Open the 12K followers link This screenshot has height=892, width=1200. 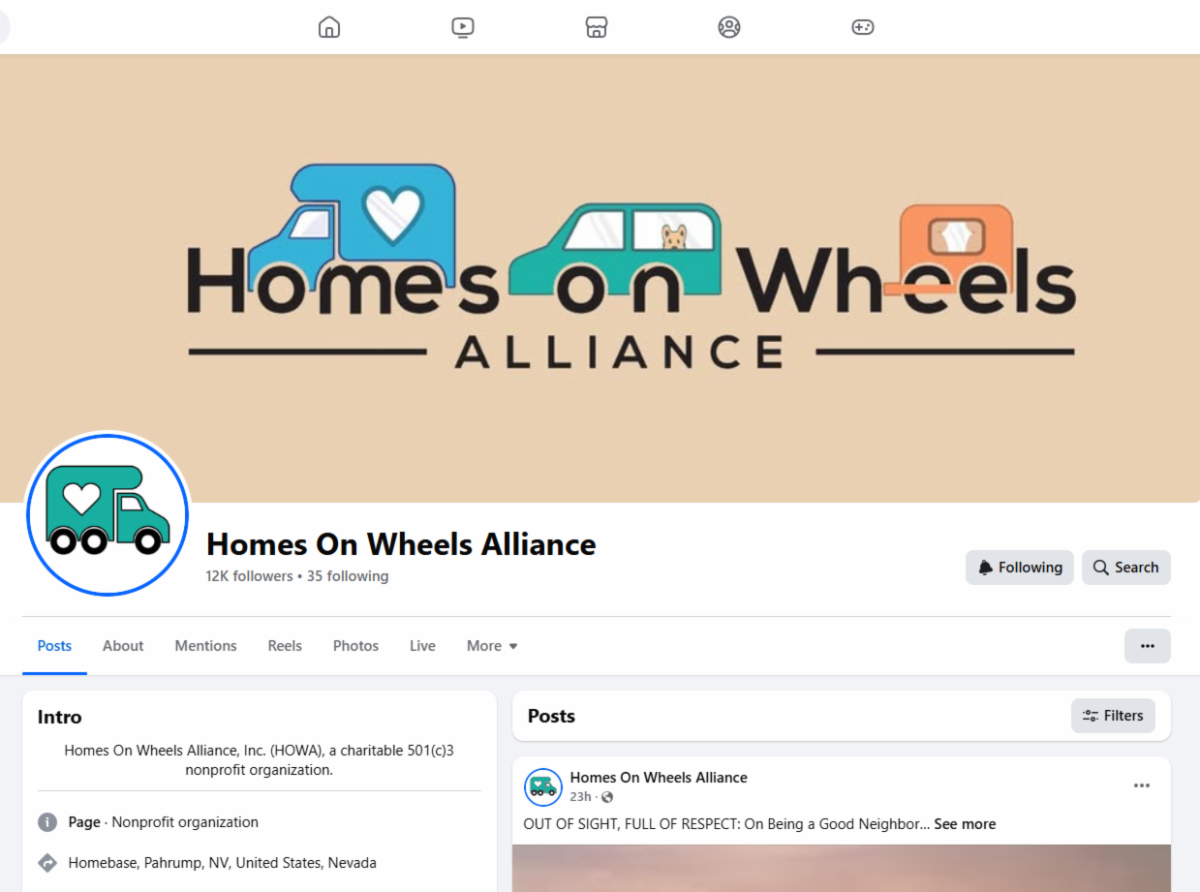click(x=249, y=576)
